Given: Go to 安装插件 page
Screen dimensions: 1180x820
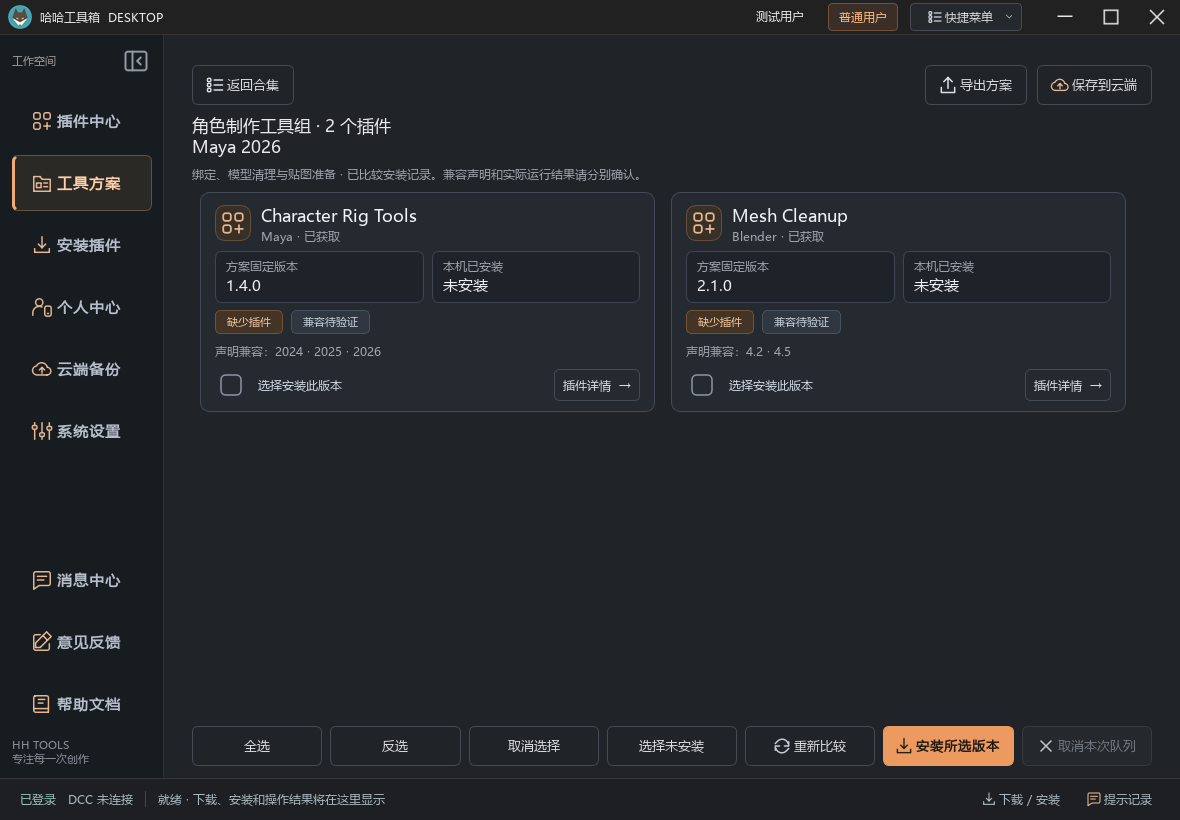Looking at the screenshot, I should tap(81, 245).
